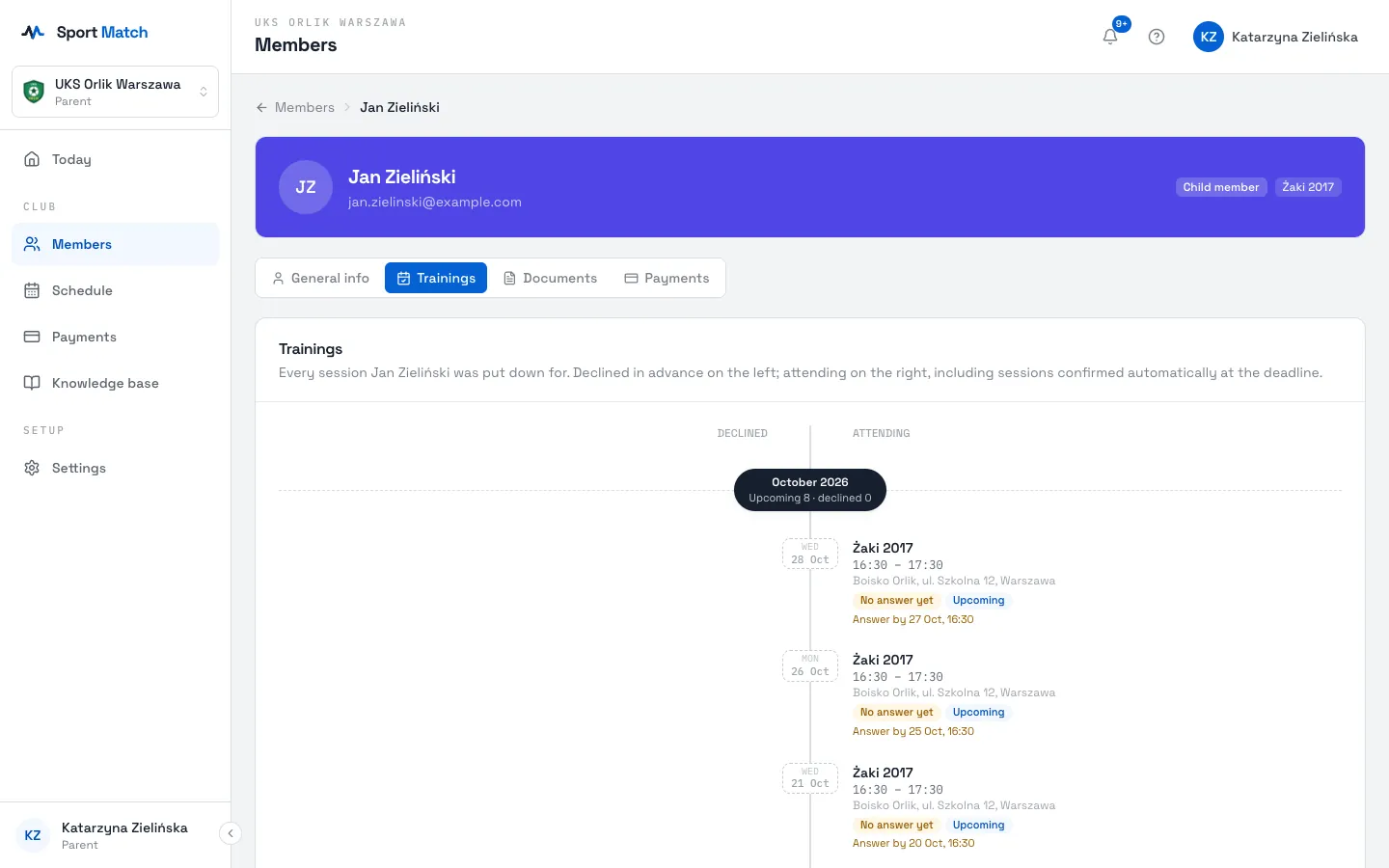Click 'Answer by 25 Oct, 16:30' deadline text
Screen dimensions: 1389x868
[913, 731]
